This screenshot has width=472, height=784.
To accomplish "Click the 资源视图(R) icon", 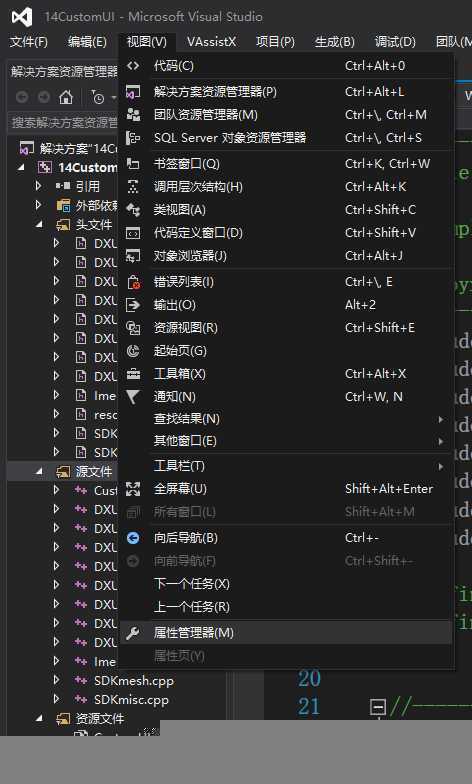I will coord(133,328).
